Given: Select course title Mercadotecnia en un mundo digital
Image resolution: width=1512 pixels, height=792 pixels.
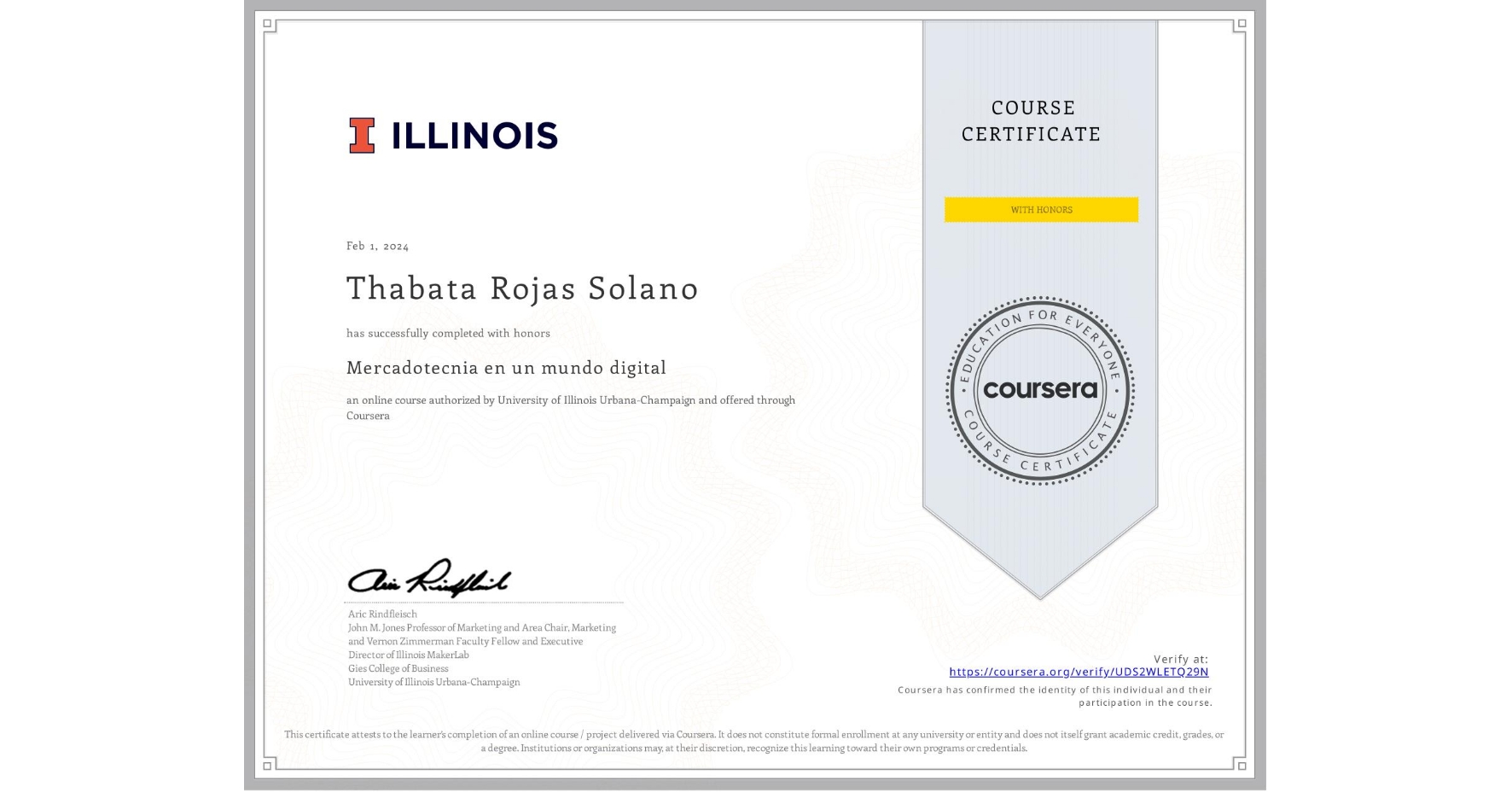Looking at the screenshot, I should click(506, 368).
